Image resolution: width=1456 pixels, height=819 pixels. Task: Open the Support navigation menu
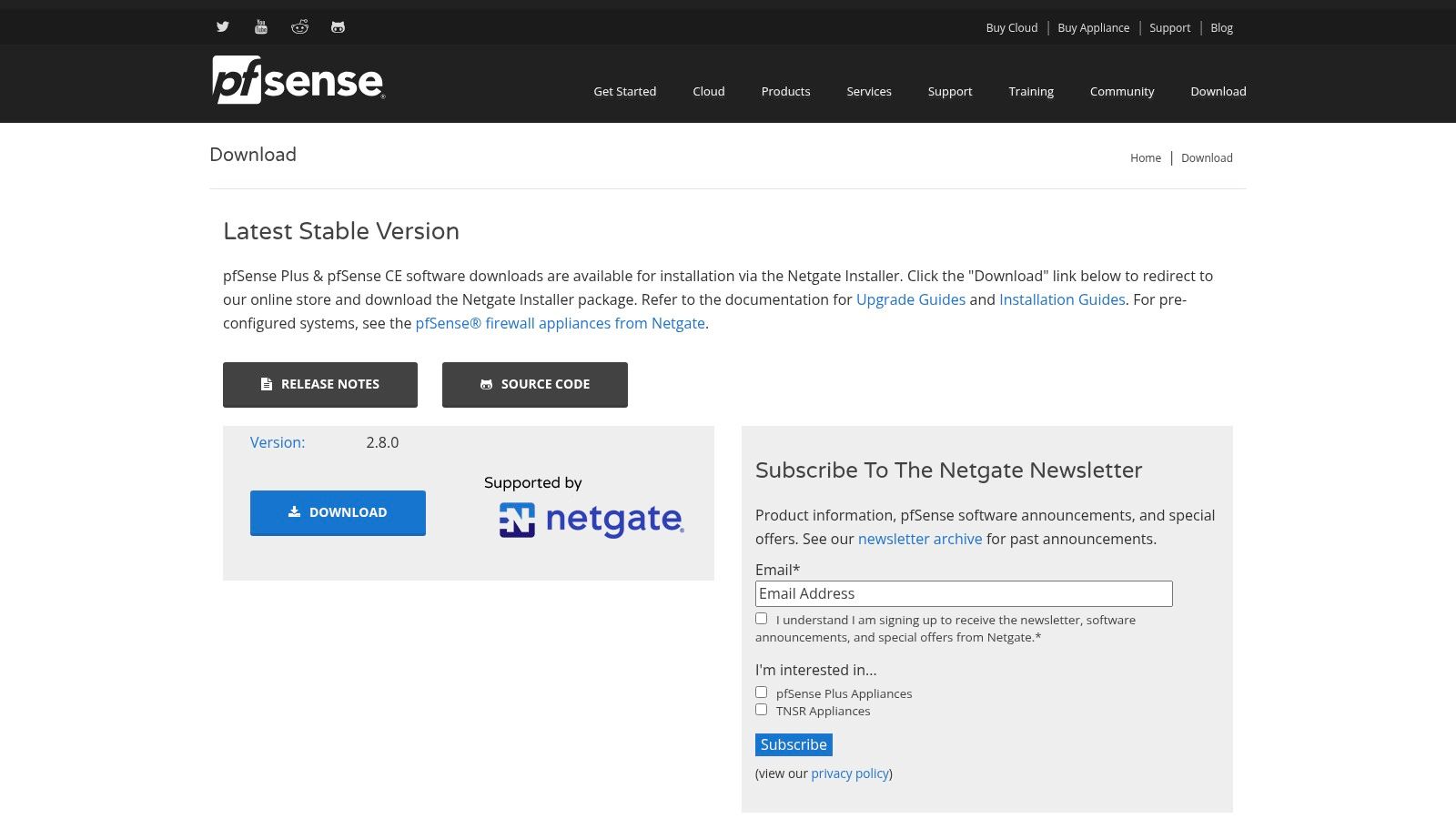949,91
